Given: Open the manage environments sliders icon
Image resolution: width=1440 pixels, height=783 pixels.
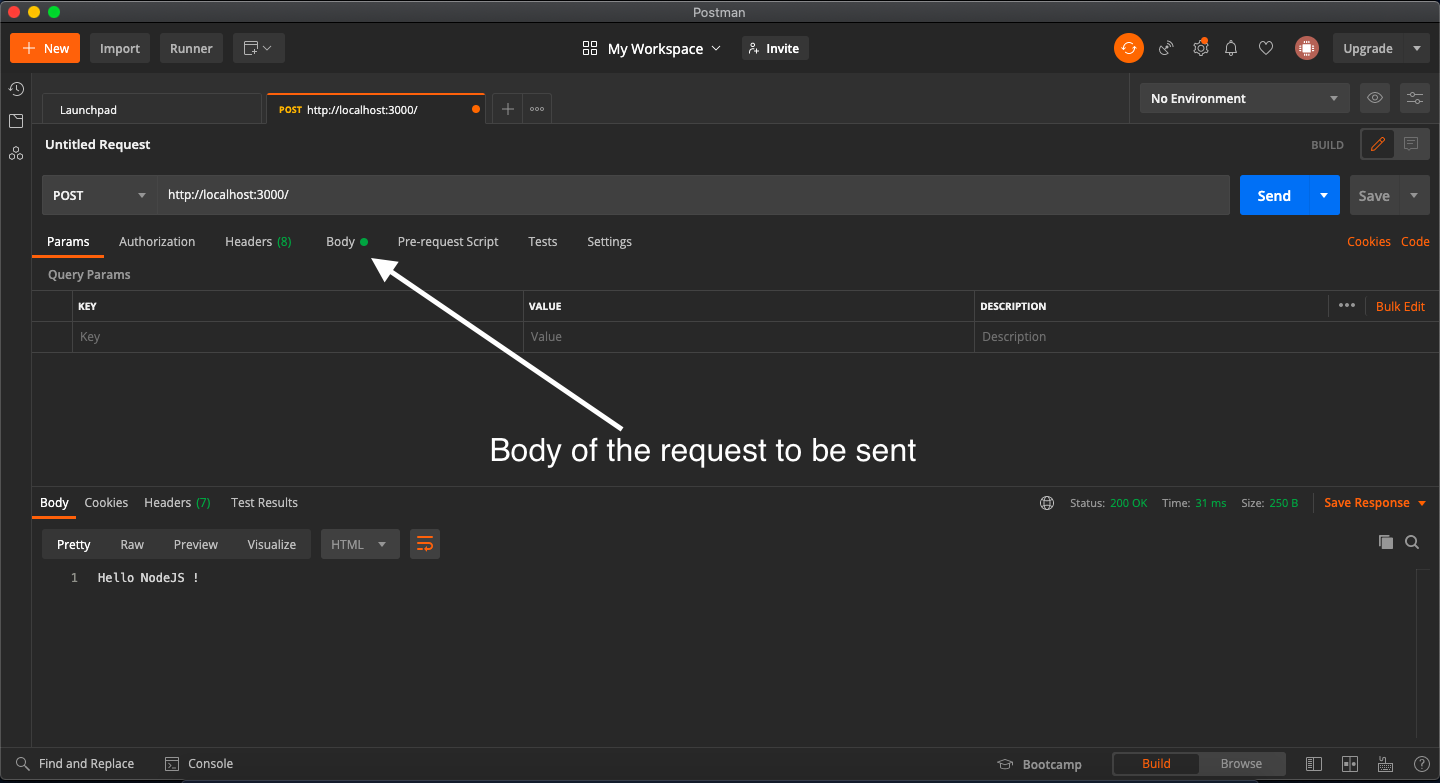Looking at the screenshot, I should [1415, 98].
